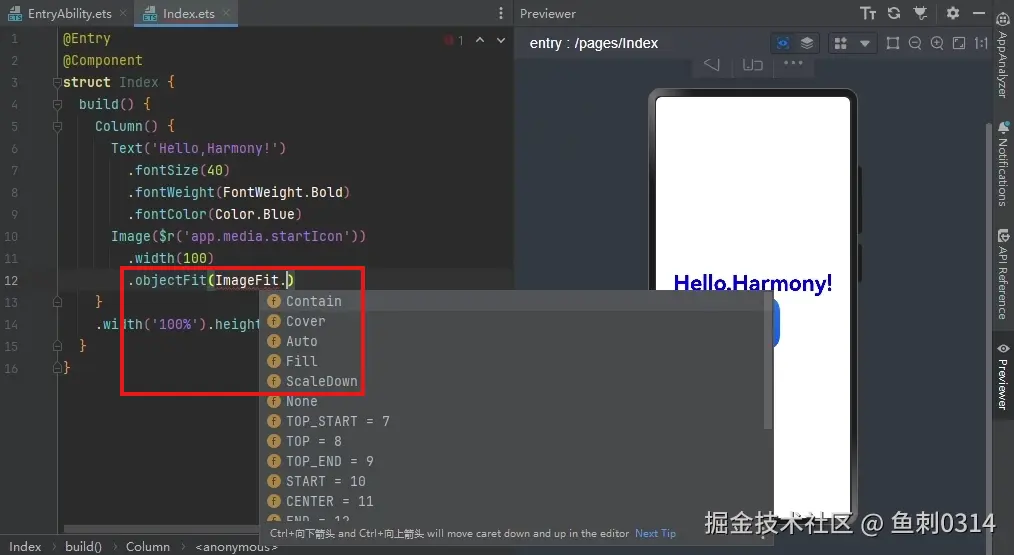Toggle the component layers view
Viewport: 1014px width, 555px height.
click(x=806, y=43)
